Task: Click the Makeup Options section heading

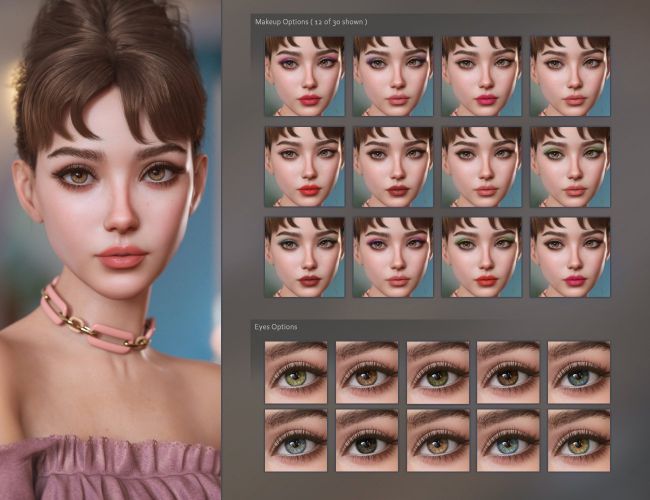Action: (x=316, y=21)
